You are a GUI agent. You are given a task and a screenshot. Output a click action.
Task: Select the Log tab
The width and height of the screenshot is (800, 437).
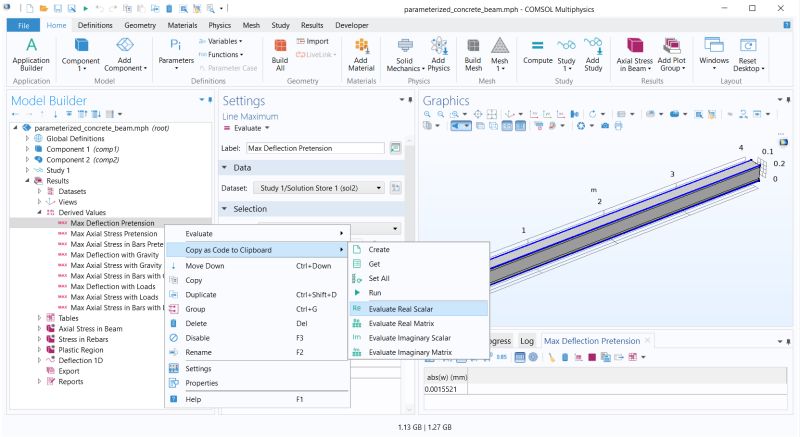[527, 341]
